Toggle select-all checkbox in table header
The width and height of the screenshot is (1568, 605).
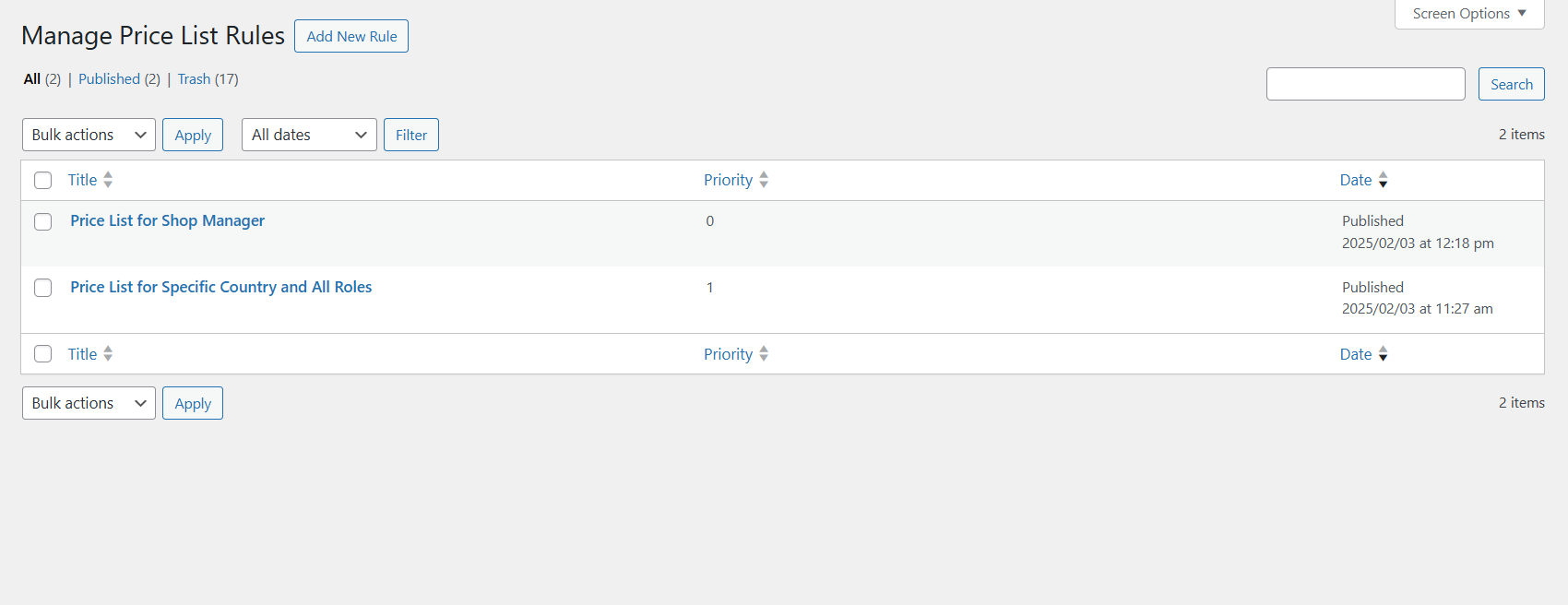[x=43, y=180]
